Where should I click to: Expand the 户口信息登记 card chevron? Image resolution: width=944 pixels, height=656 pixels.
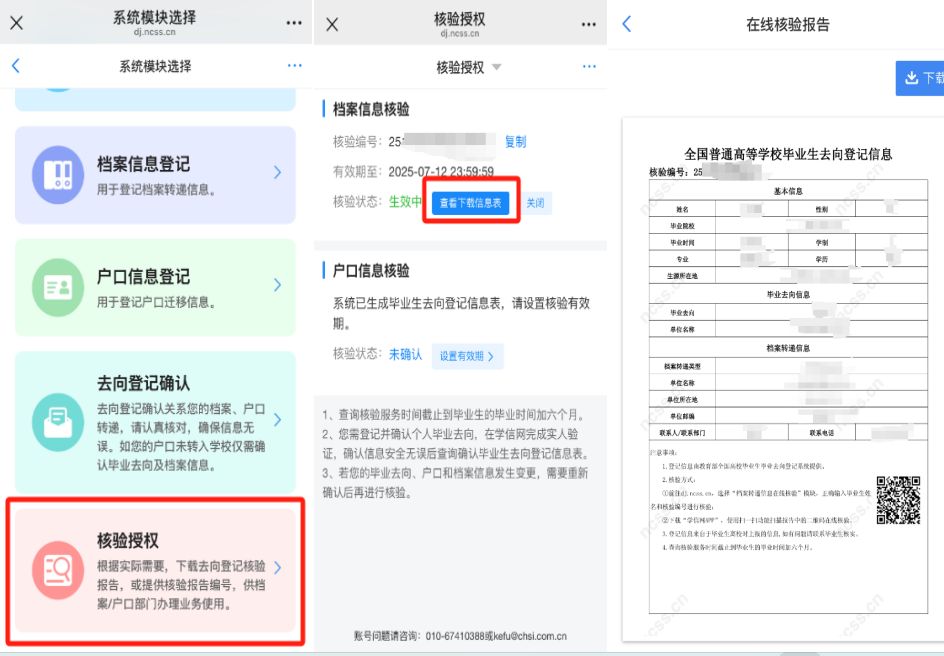[278, 285]
